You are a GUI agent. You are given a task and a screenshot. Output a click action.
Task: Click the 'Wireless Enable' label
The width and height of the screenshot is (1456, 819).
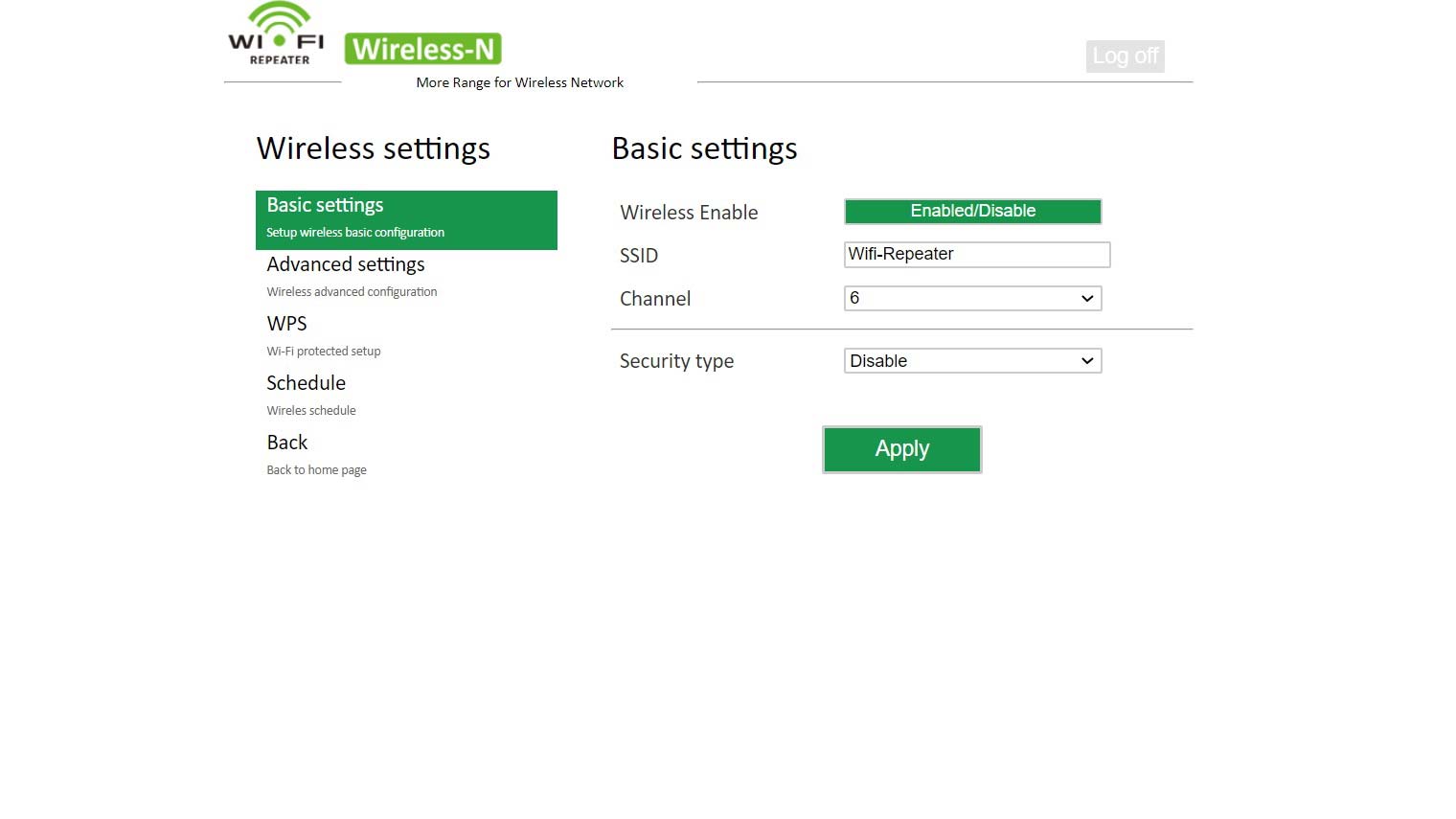[x=689, y=213]
